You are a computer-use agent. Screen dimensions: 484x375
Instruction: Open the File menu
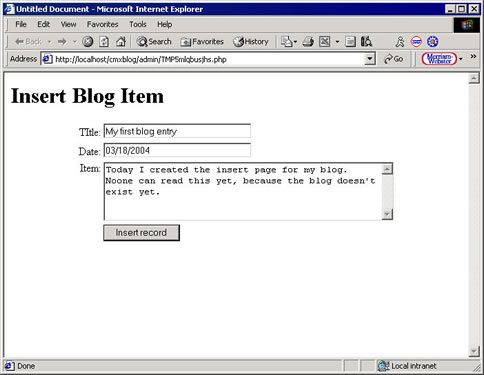21,24
